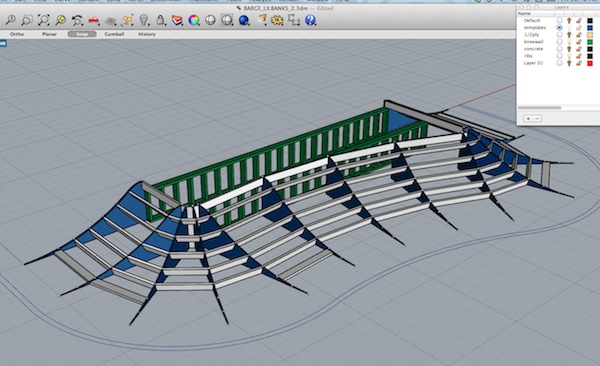Click the Zoom Selected tool
The image size is (600, 366).
pos(60,20)
